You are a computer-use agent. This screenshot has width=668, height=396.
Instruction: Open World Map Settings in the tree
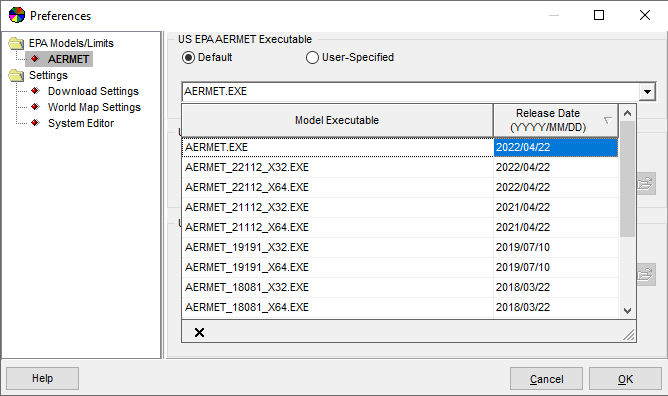94,107
